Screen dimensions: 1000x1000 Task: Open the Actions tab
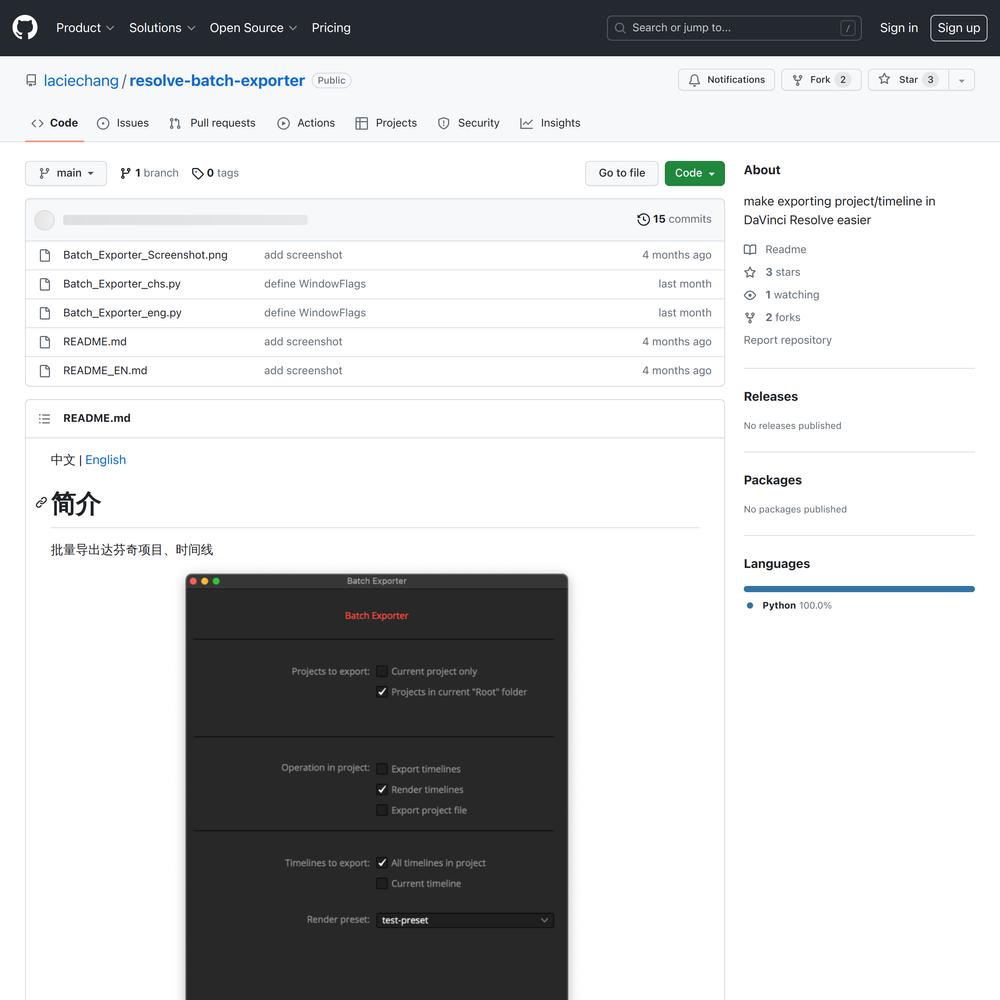click(306, 123)
